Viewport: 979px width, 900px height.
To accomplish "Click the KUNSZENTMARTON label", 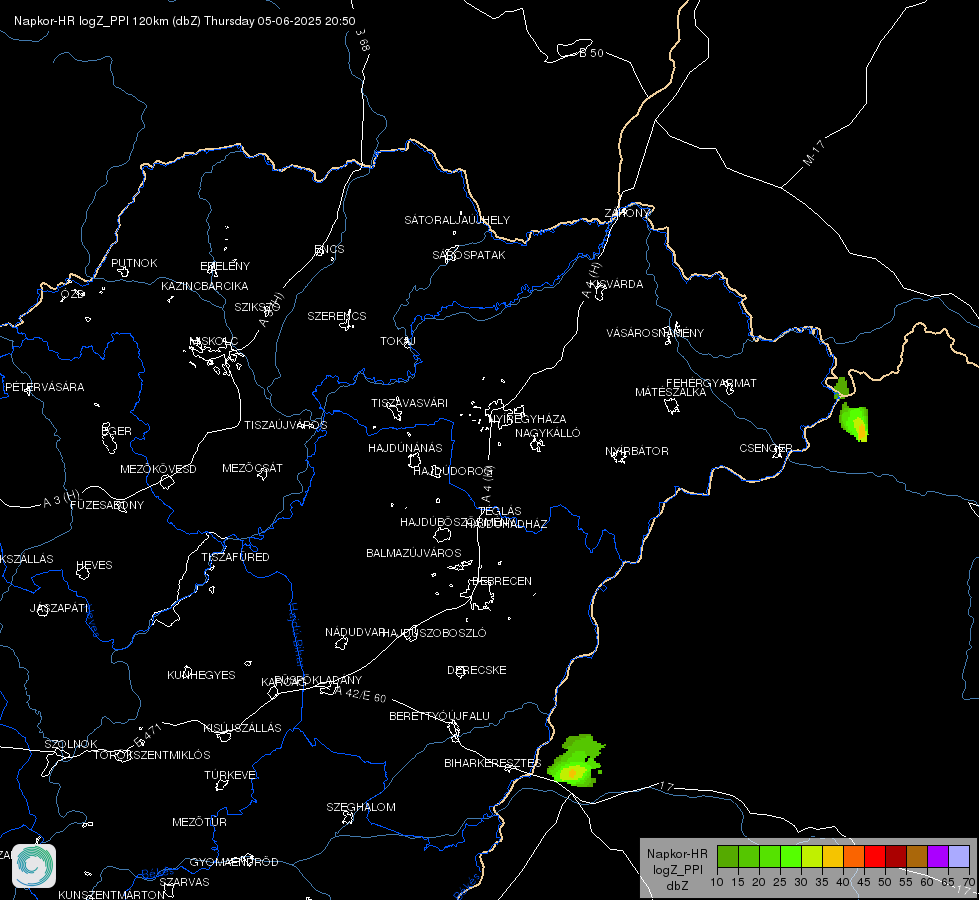I will coord(112,895).
